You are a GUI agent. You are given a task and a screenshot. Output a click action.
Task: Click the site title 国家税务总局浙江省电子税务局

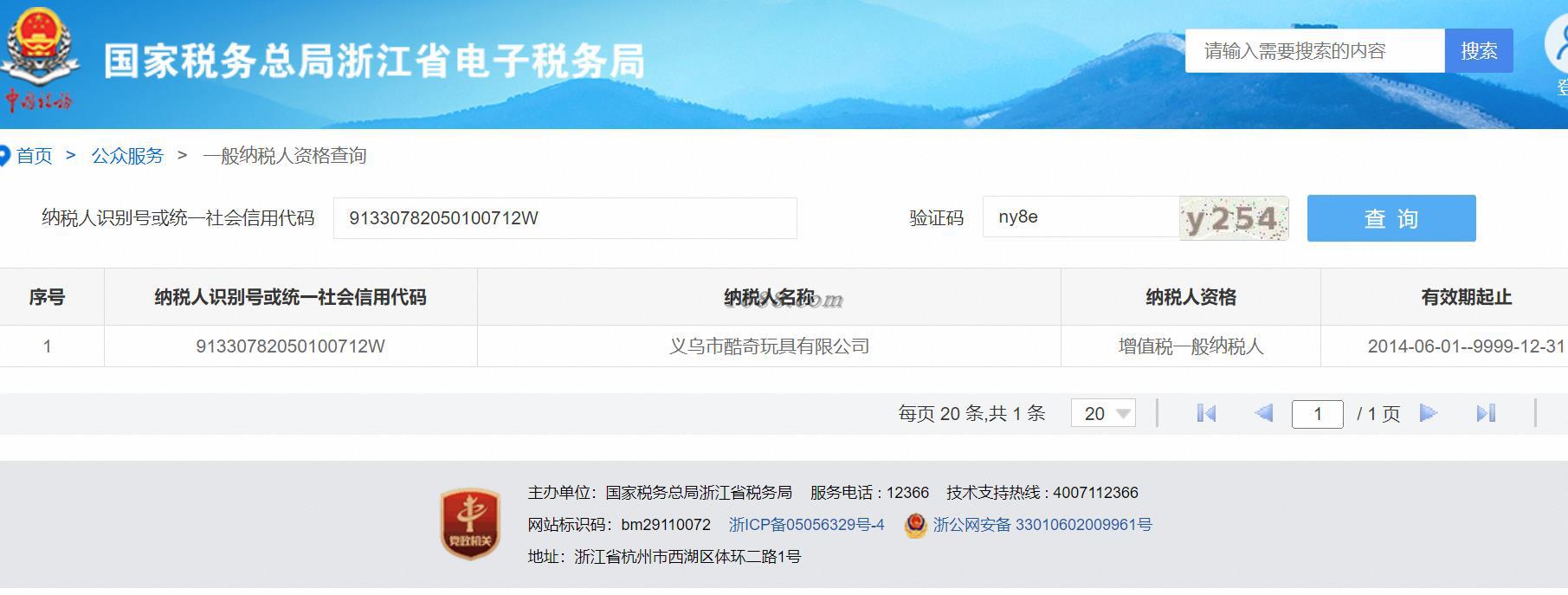click(374, 61)
